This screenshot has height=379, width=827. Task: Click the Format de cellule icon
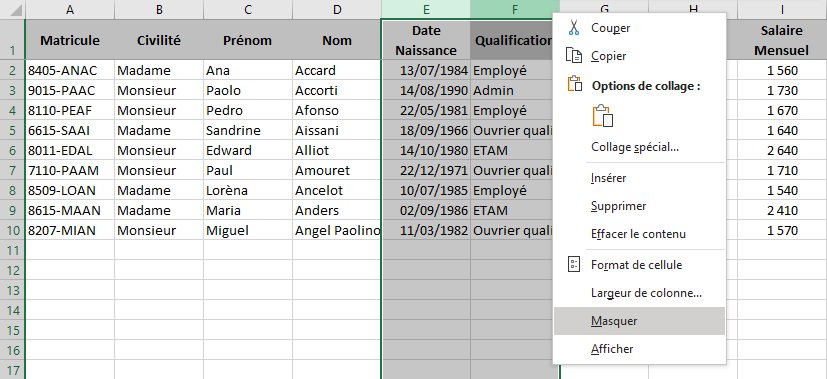(x=574, y=265)
